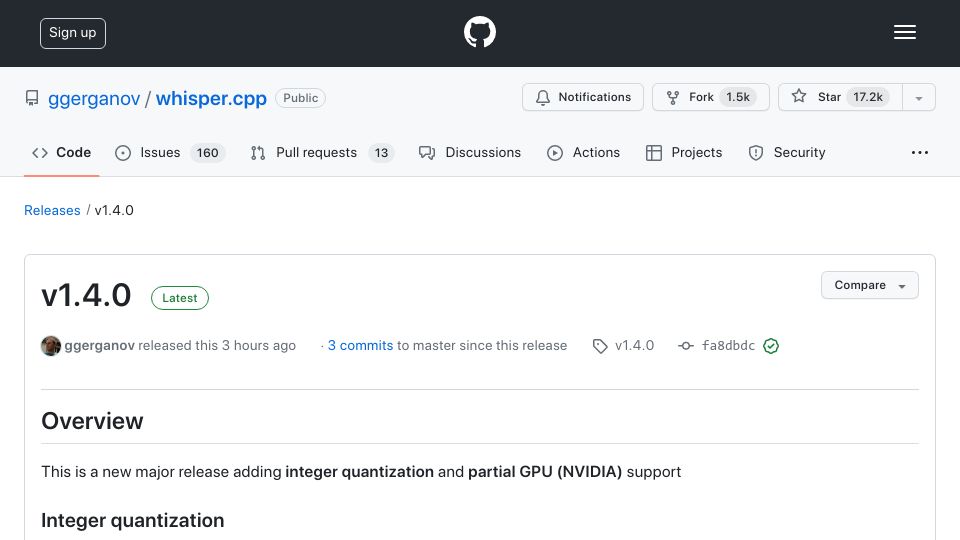This screenshot has width=960, height=540.
Task: Open the Security tab
Action: click(787, 152)
